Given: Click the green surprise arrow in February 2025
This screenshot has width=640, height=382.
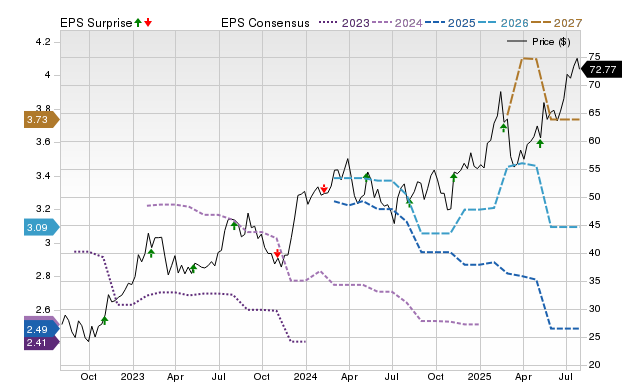Looking at the screenshot, I should tap(504, 128).
